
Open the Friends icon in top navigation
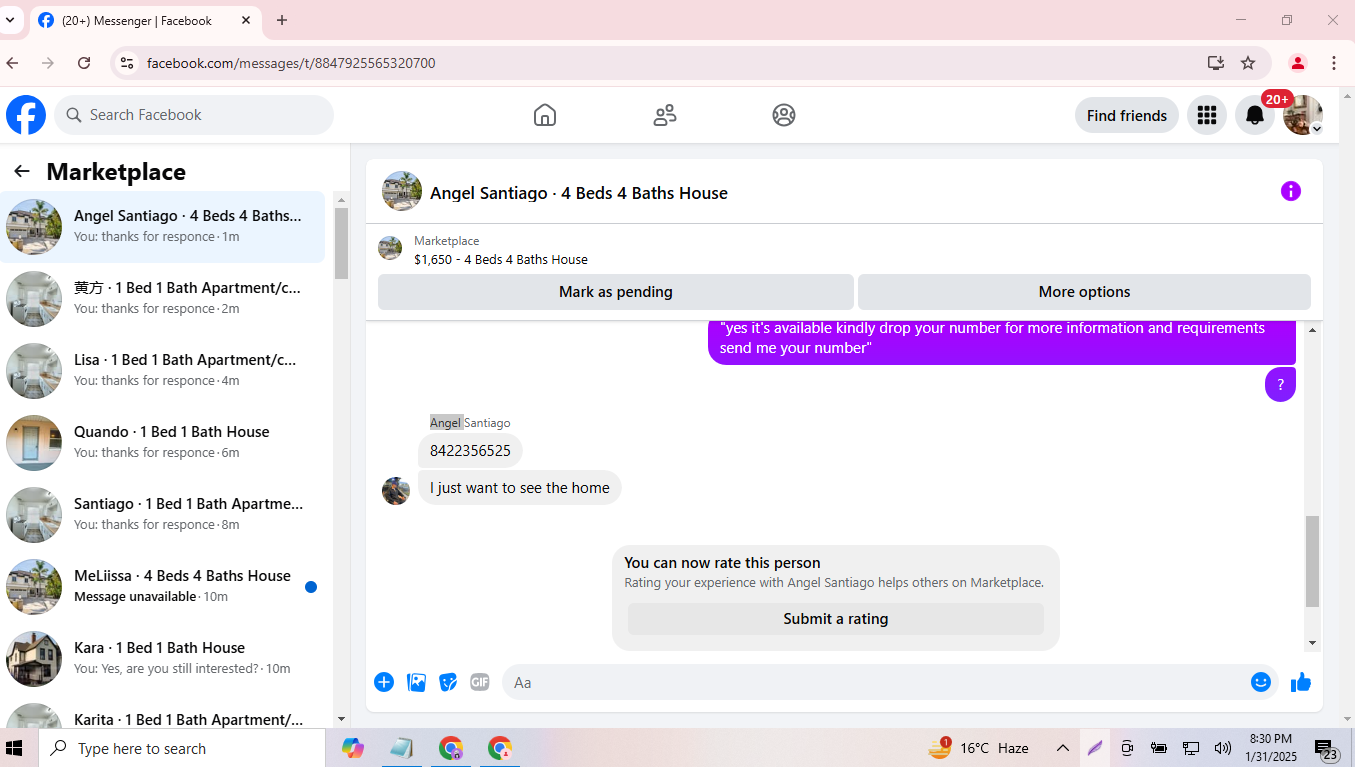tap(665, 115)
